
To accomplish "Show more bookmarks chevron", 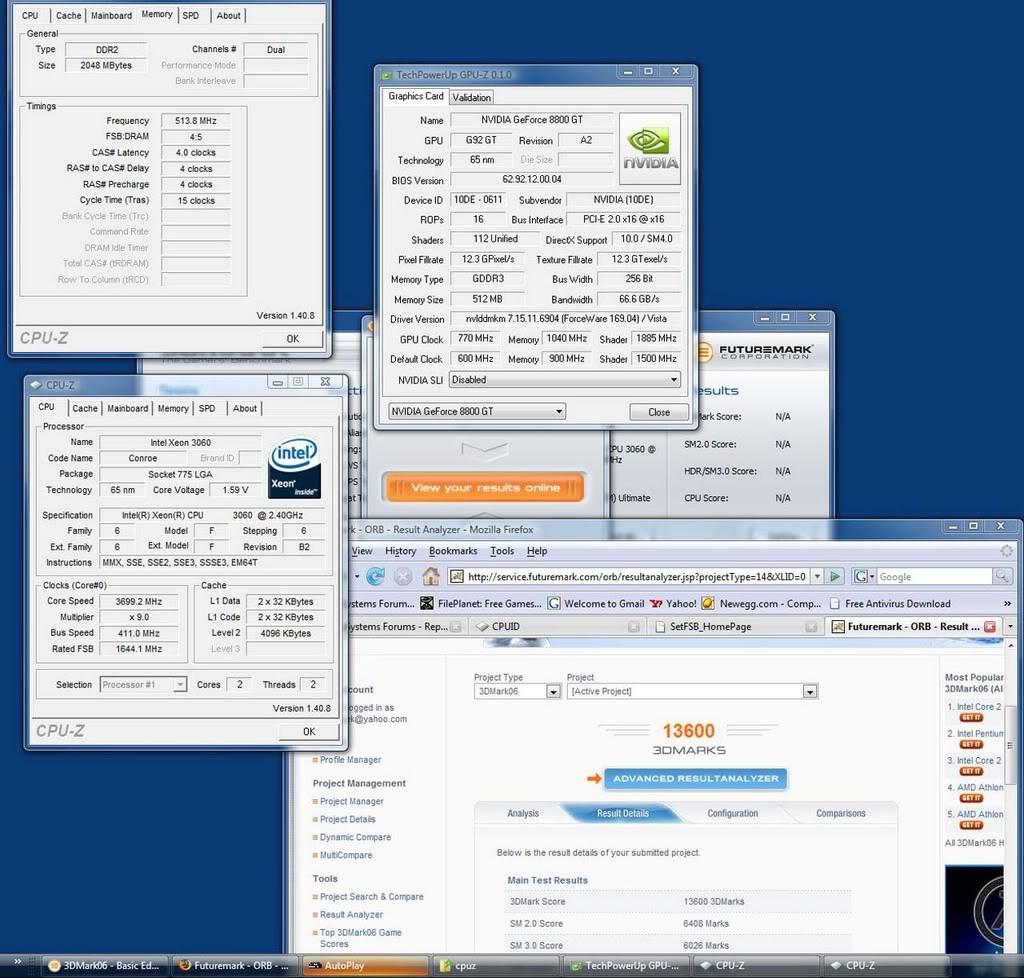I will pos(1007,603).
